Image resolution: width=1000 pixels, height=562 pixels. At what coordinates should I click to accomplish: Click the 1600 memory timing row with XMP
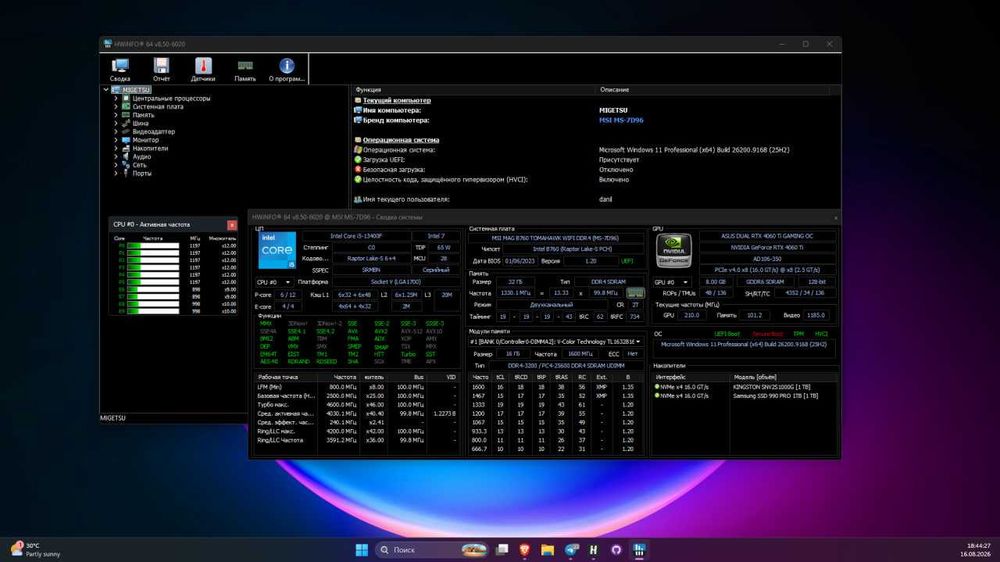tap(555, 387)
